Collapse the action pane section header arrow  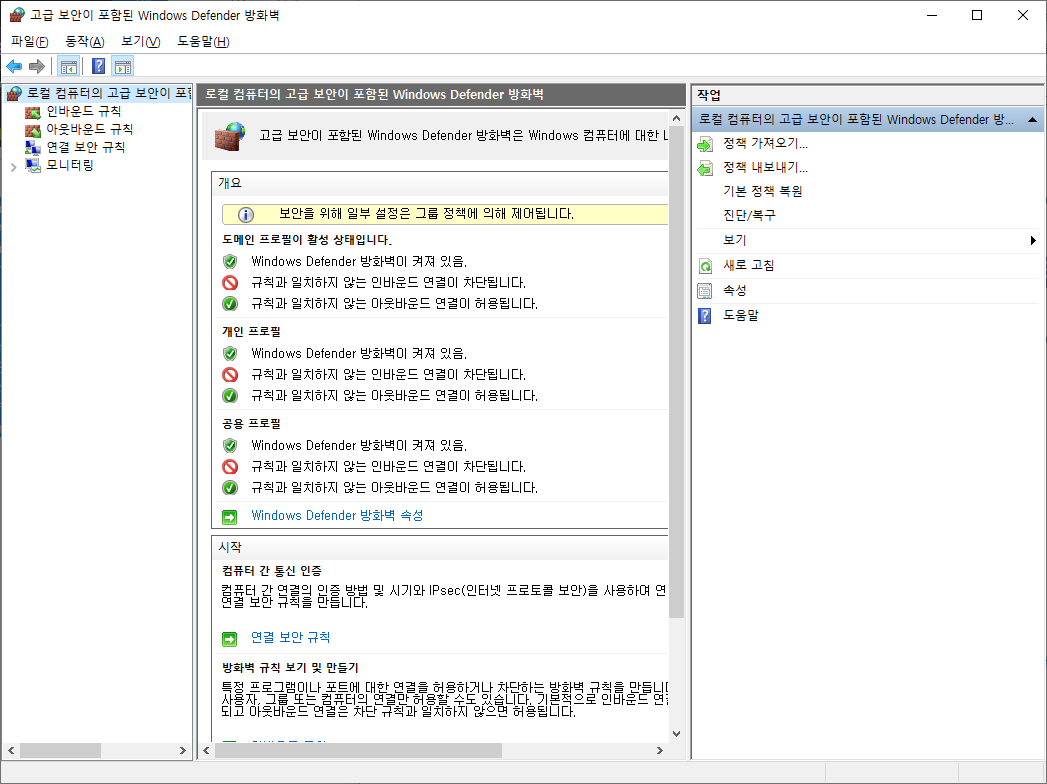1032,120
